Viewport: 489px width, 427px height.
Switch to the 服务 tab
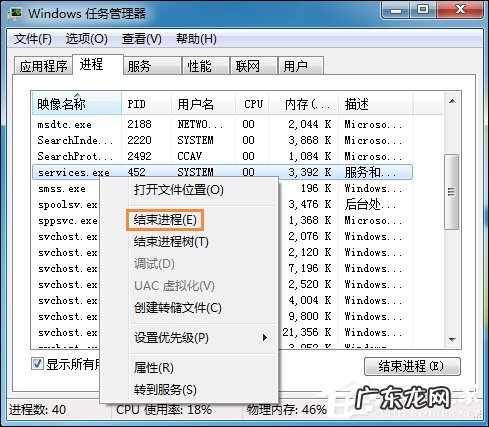coord(152,66)
